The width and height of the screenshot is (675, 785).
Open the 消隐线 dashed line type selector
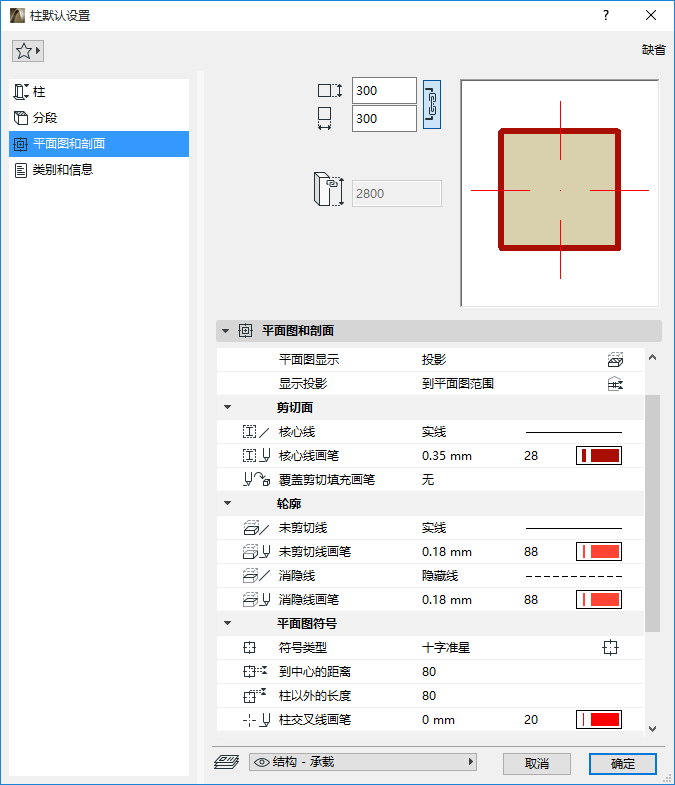click(573, 576)
